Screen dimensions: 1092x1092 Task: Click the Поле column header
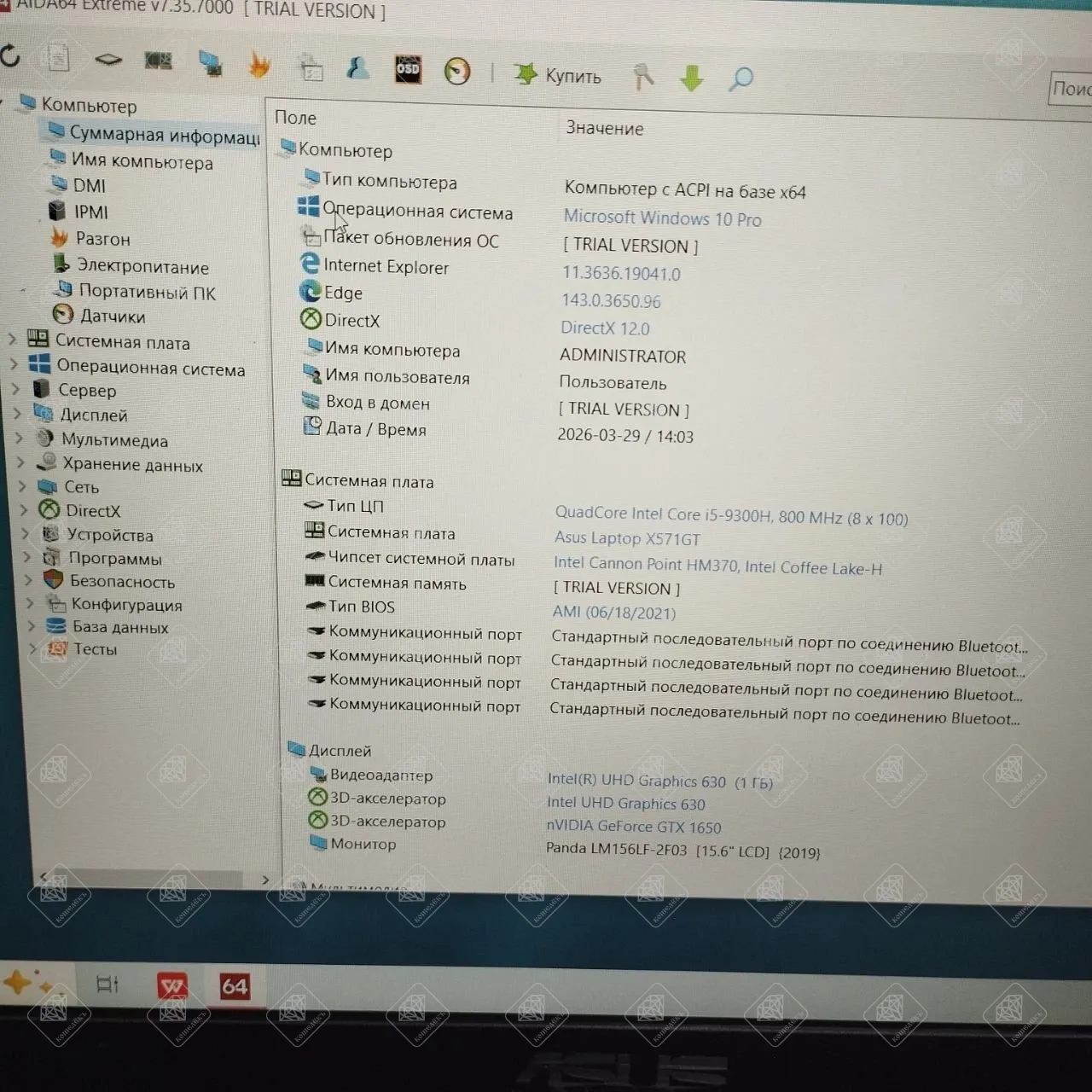[x=295, y=118]
